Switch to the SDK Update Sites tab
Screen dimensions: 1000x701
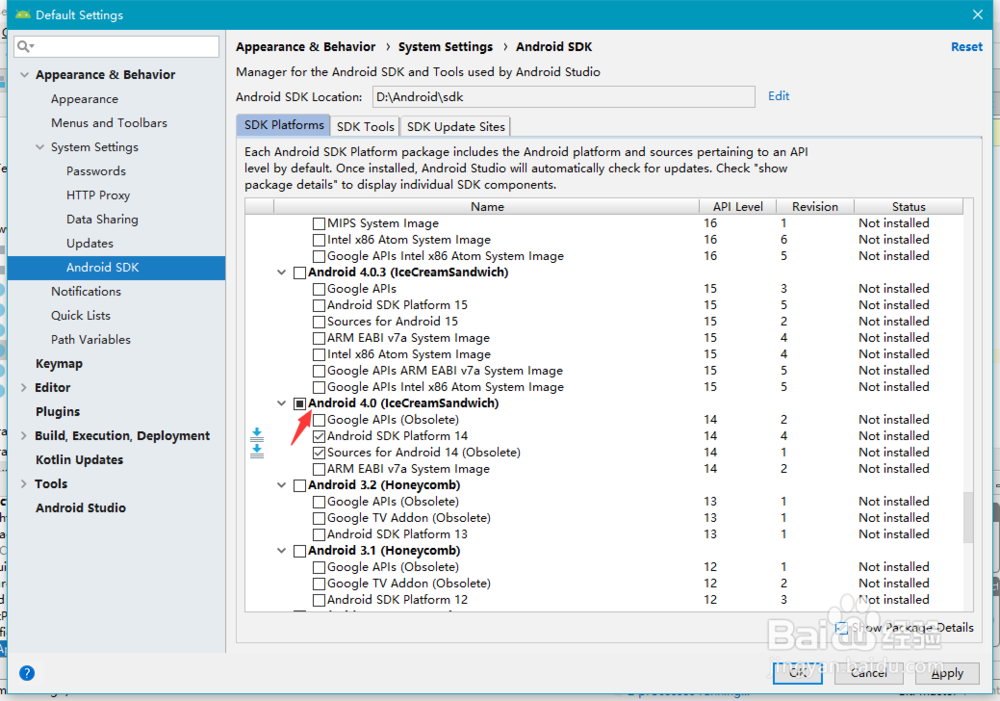click(455, 126)
